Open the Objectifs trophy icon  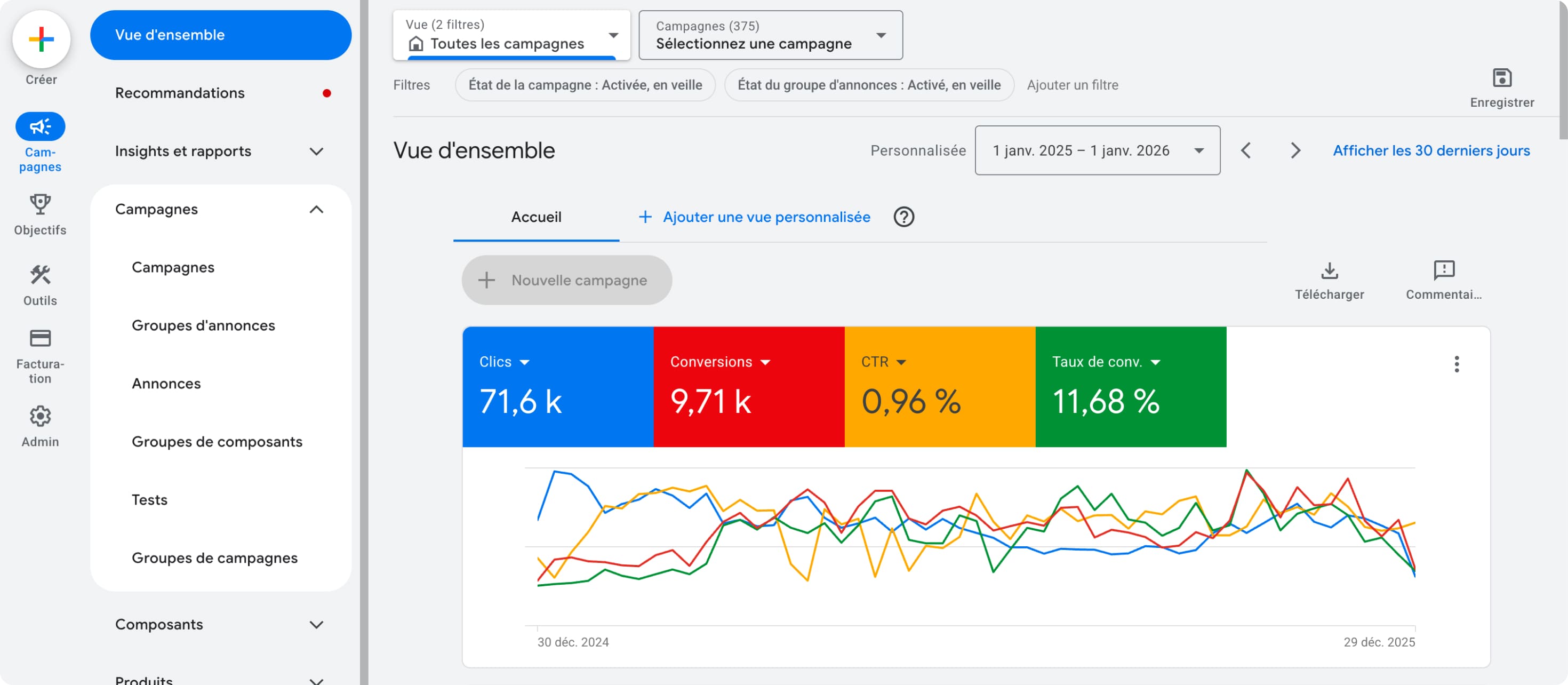coord(40,204)
